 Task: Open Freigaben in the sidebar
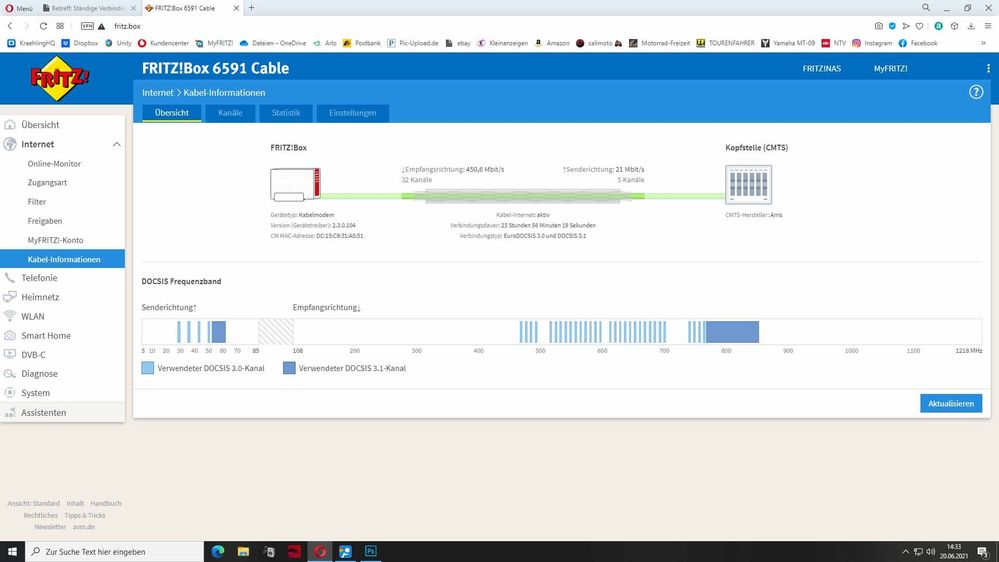coord(45,221)
